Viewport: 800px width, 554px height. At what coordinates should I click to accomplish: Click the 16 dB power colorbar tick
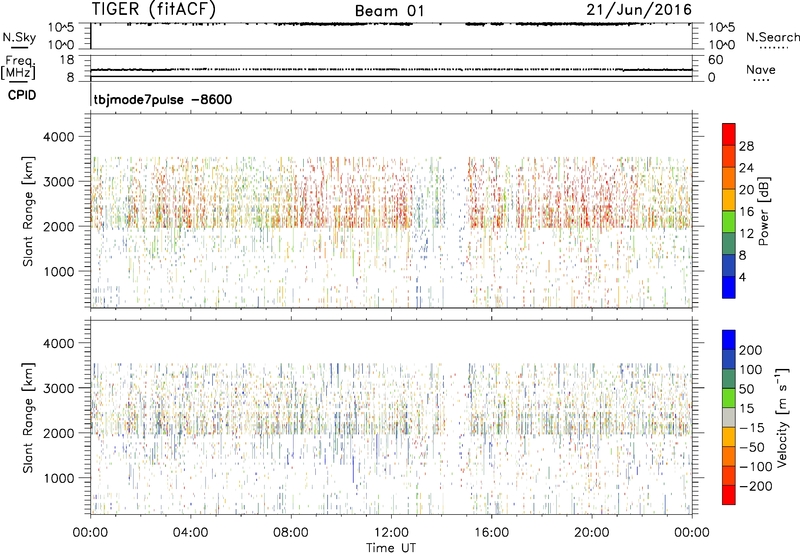[746, 212]
